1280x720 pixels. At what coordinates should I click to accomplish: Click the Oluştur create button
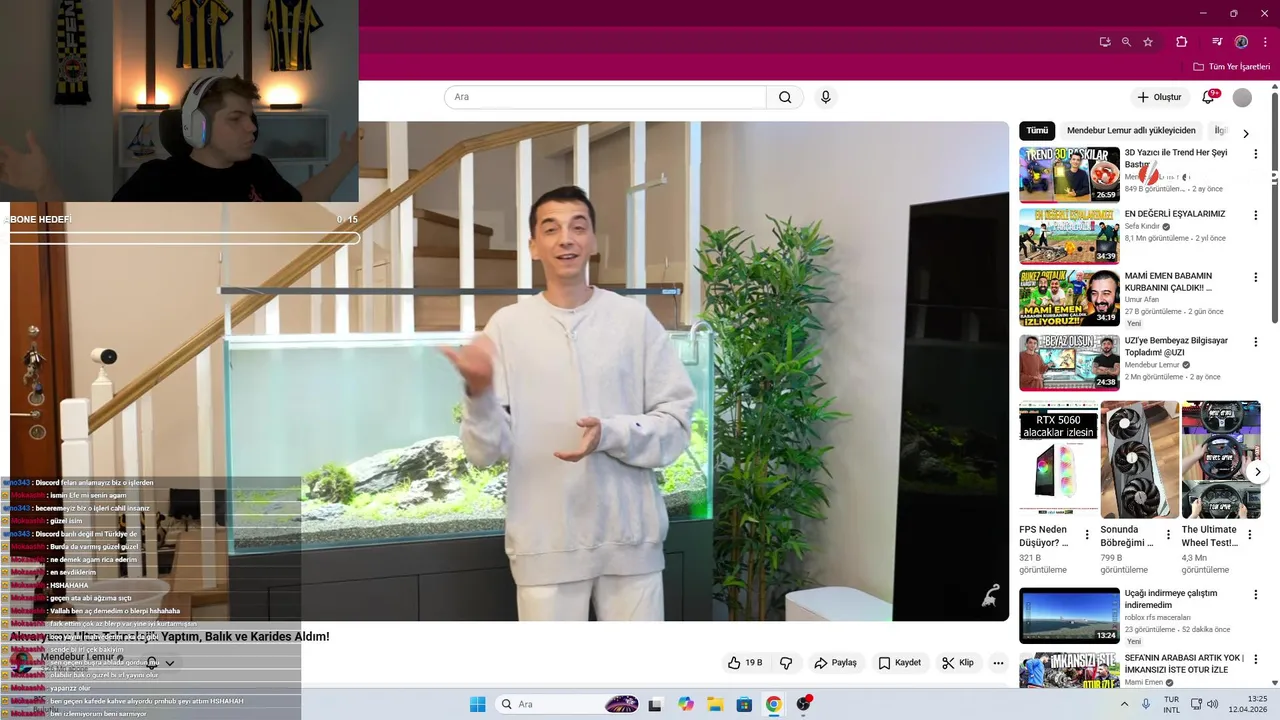click(x=1159, y=97)
